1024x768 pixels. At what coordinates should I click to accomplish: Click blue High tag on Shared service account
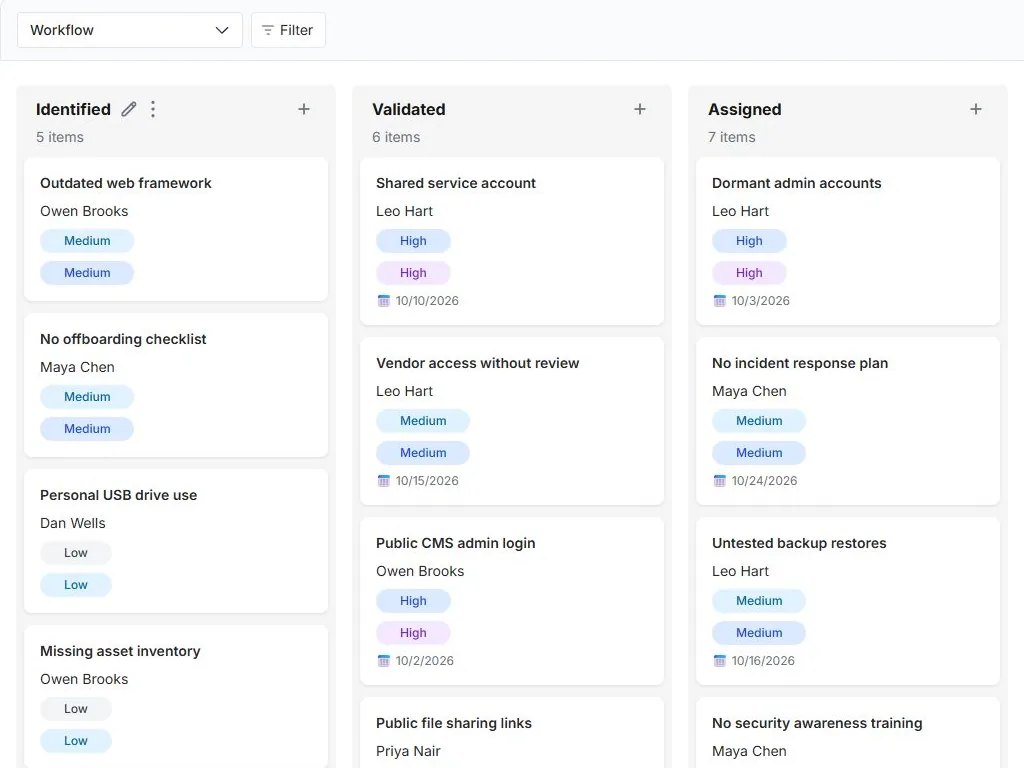413,241
